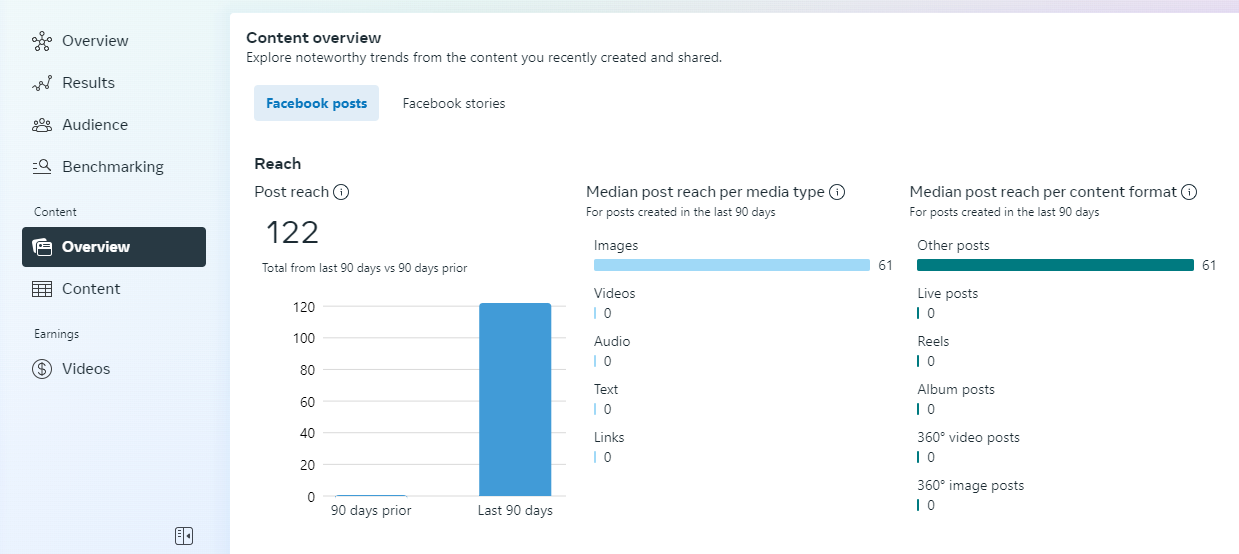Screen dimensions: 1239x554
Task: Click the Content table grid icon
Action: pyautogui.click(x=42, y=289)
